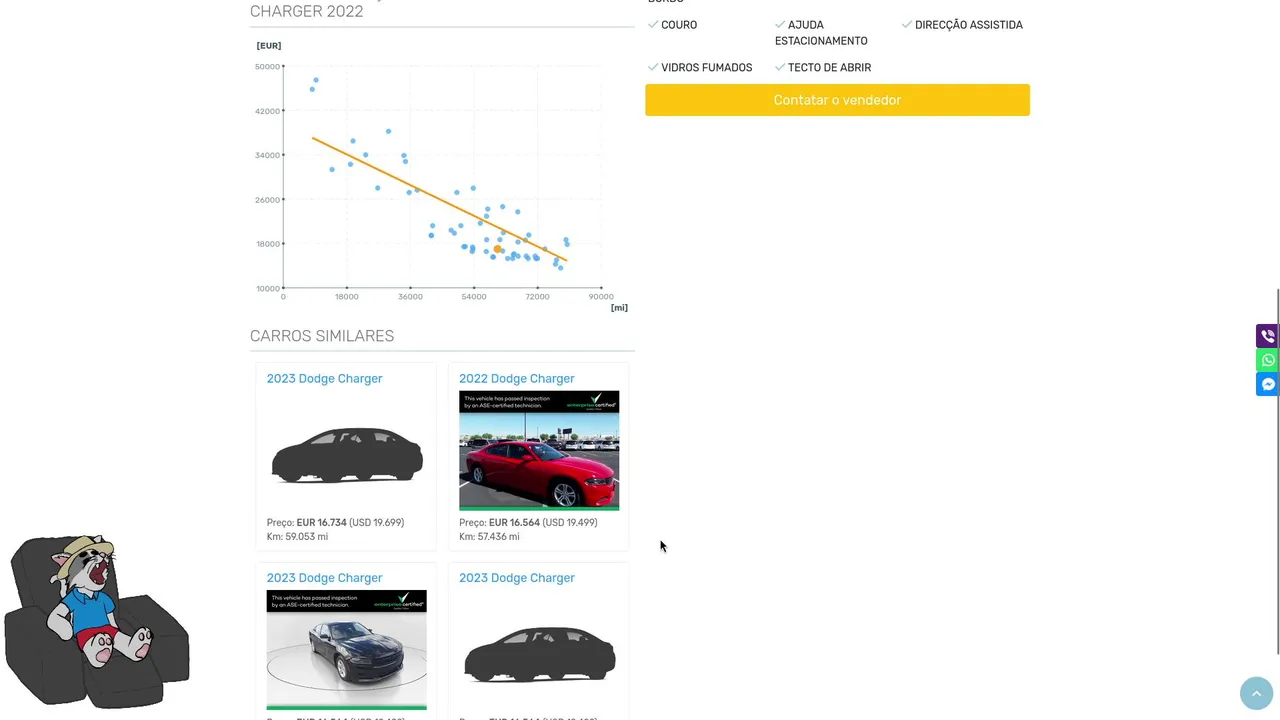Click the yawning raccoon mascot in armchair

pos(96,622)
